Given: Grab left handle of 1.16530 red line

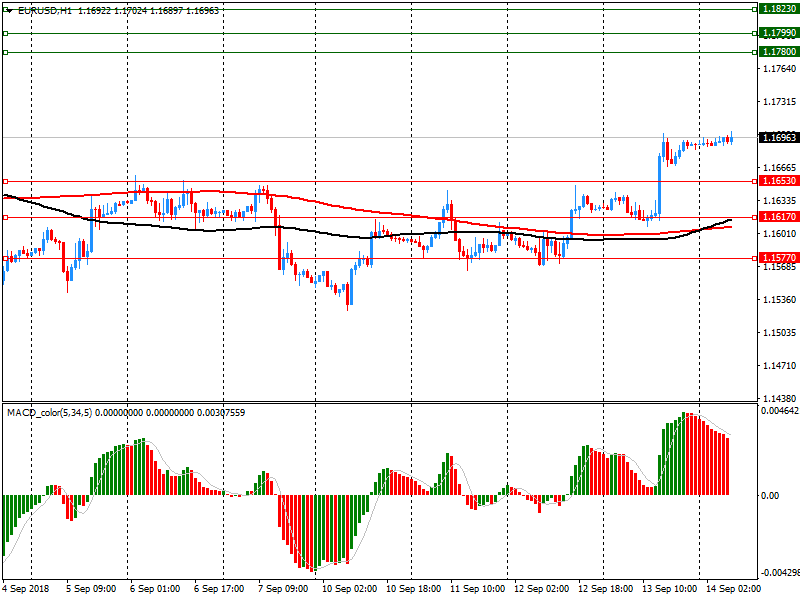Looking at the screenshot, I should [x=5, y=181].
